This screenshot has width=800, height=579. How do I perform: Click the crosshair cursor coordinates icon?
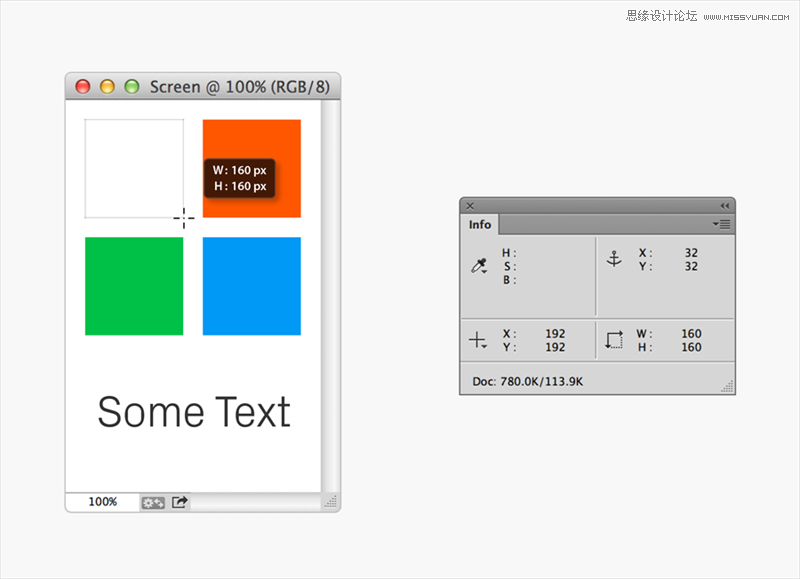point(478,340)
